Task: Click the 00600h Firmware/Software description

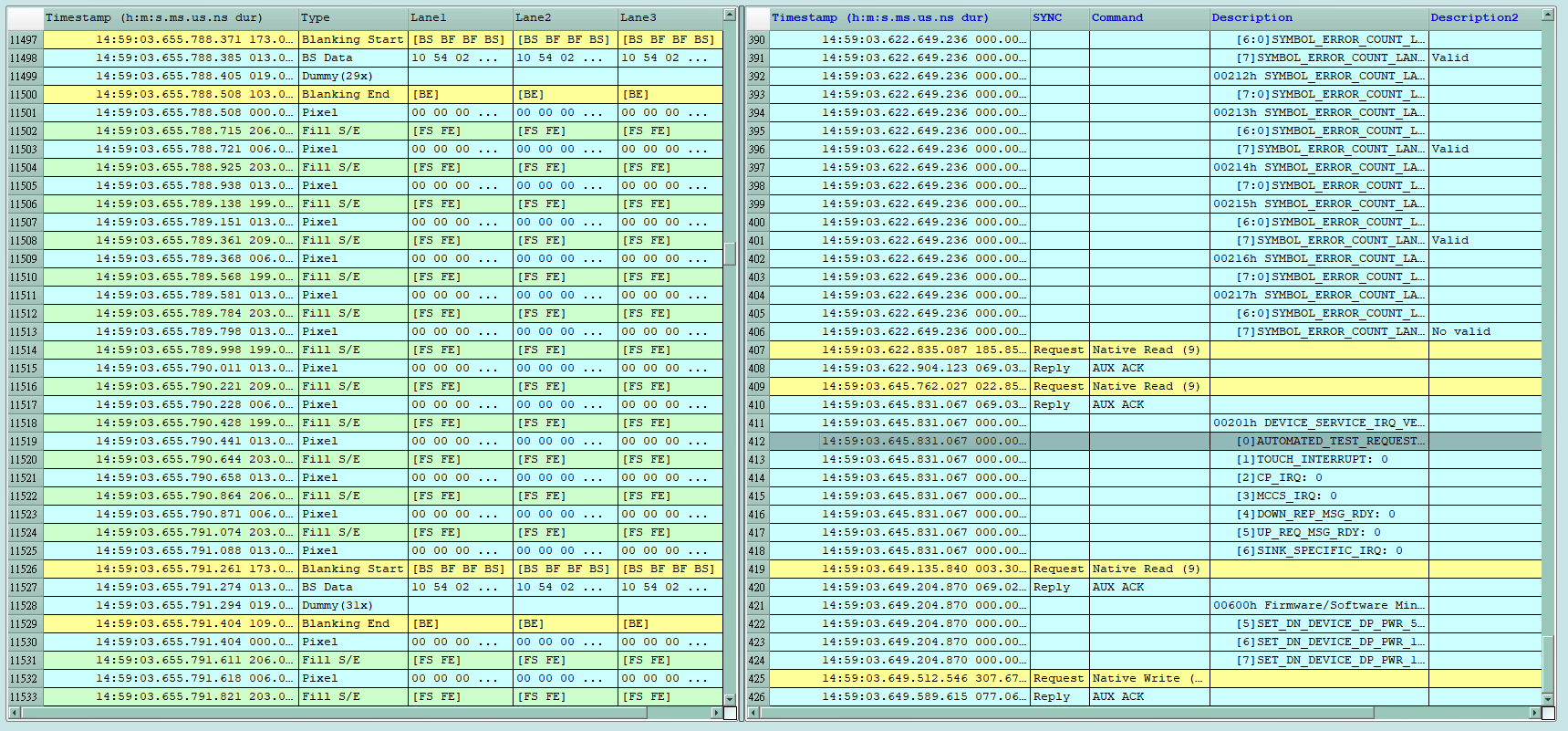Action: (1319, 606)
